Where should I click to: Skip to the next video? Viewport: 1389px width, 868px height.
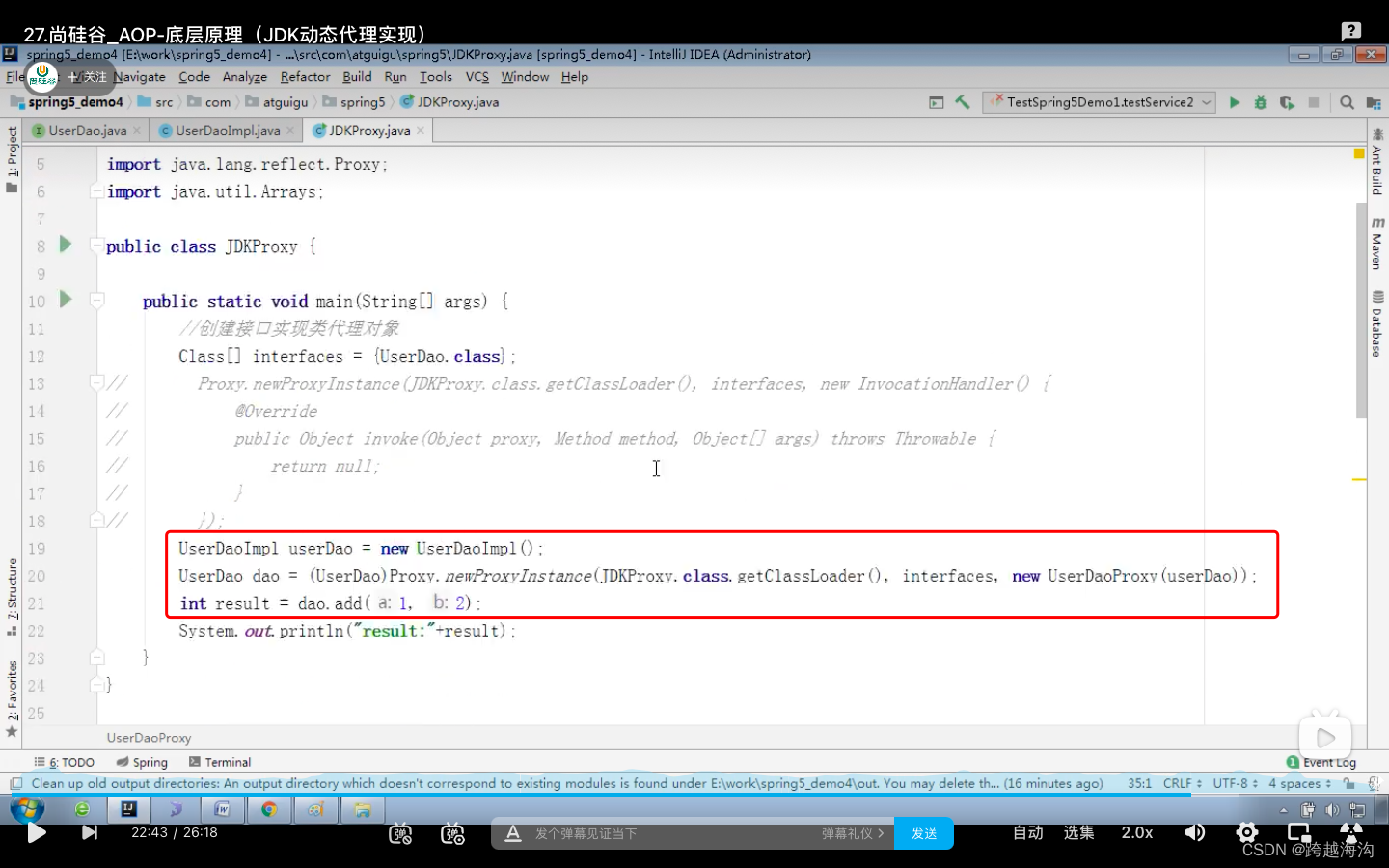89,832
